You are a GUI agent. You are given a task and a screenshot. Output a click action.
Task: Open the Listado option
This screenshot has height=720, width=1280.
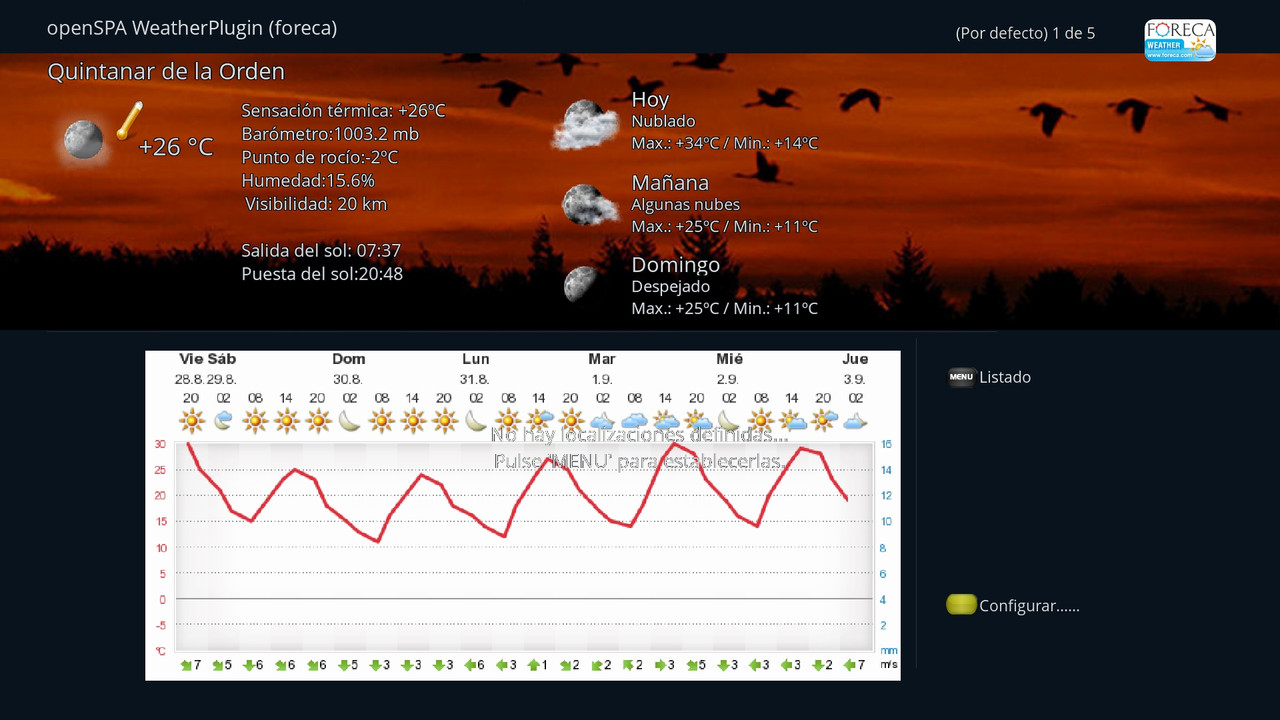(x=1005, y=377)
